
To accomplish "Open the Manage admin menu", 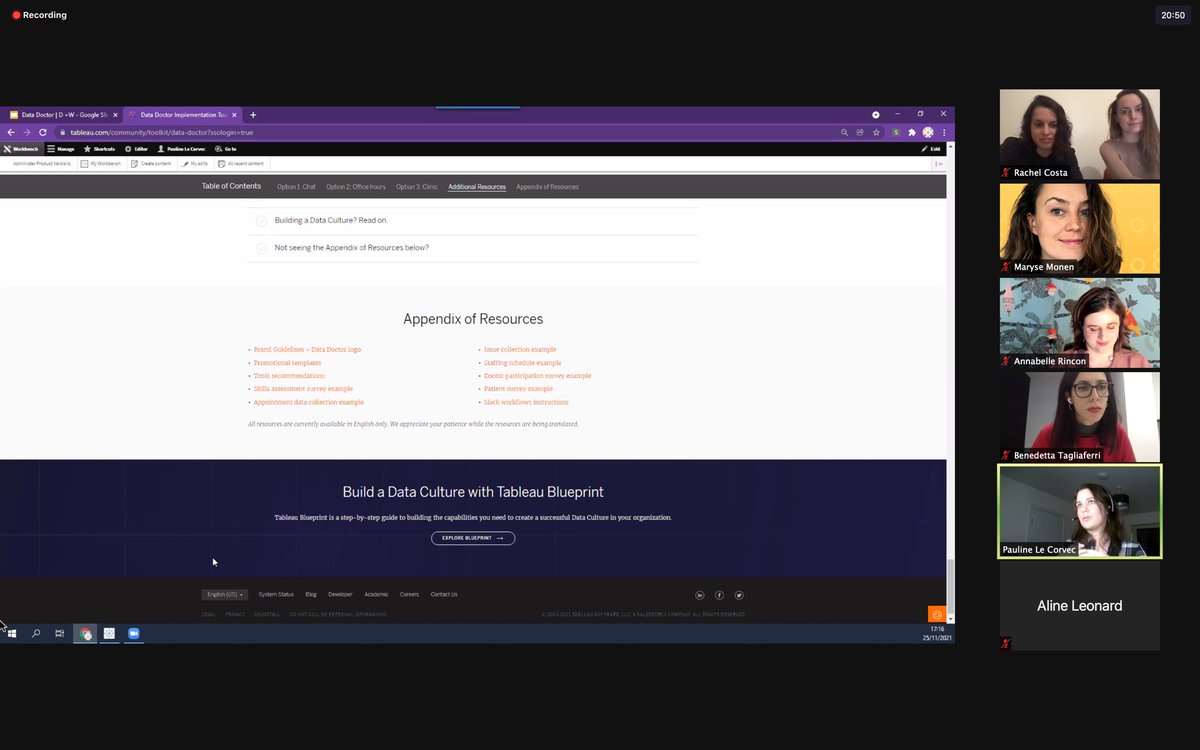I will [61, 149].
